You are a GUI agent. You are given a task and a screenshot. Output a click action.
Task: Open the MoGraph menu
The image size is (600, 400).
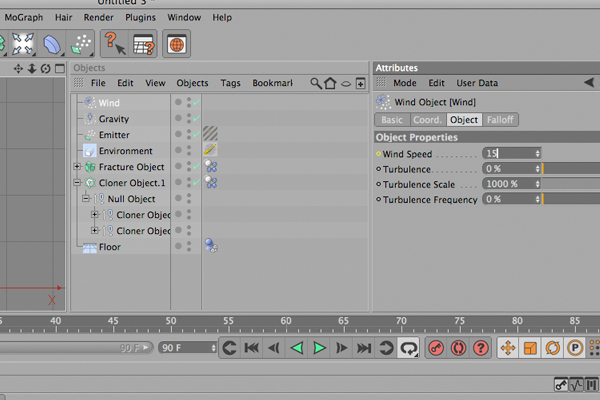[x=24, y=18]
